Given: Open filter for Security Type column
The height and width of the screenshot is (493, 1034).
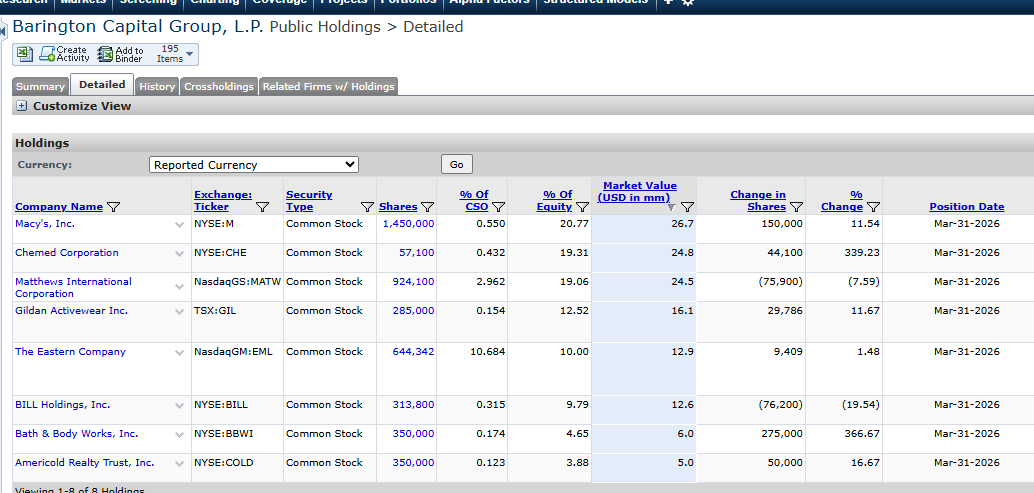Looking at the screenshot, I should [x=367, y=207].
